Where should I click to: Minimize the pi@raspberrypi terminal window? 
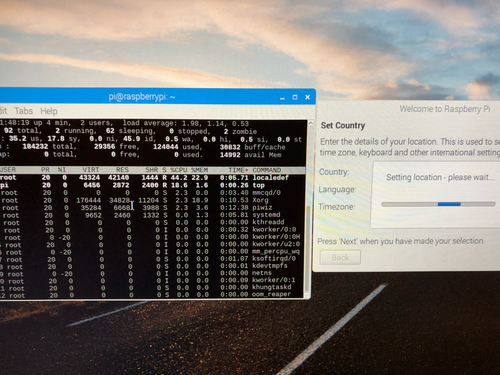(282, 97)
